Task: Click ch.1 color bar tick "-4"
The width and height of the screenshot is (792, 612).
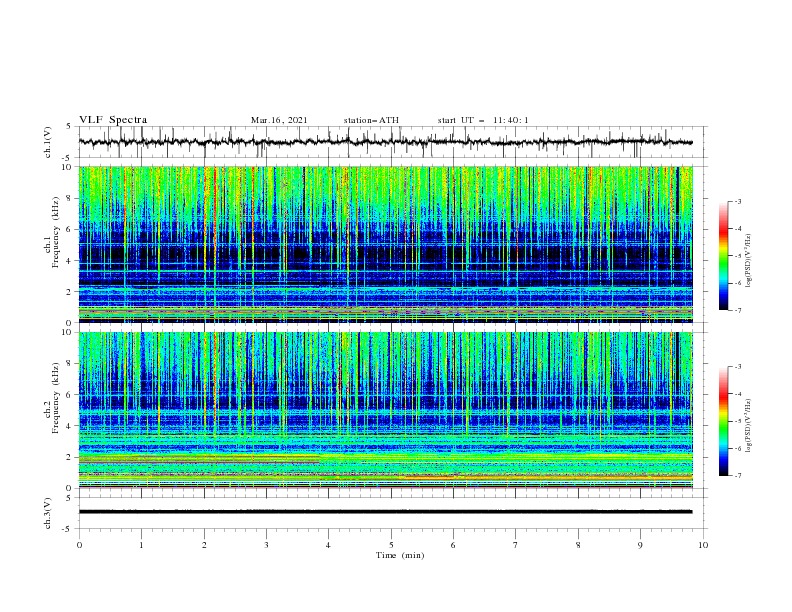Action: [738, 229]
